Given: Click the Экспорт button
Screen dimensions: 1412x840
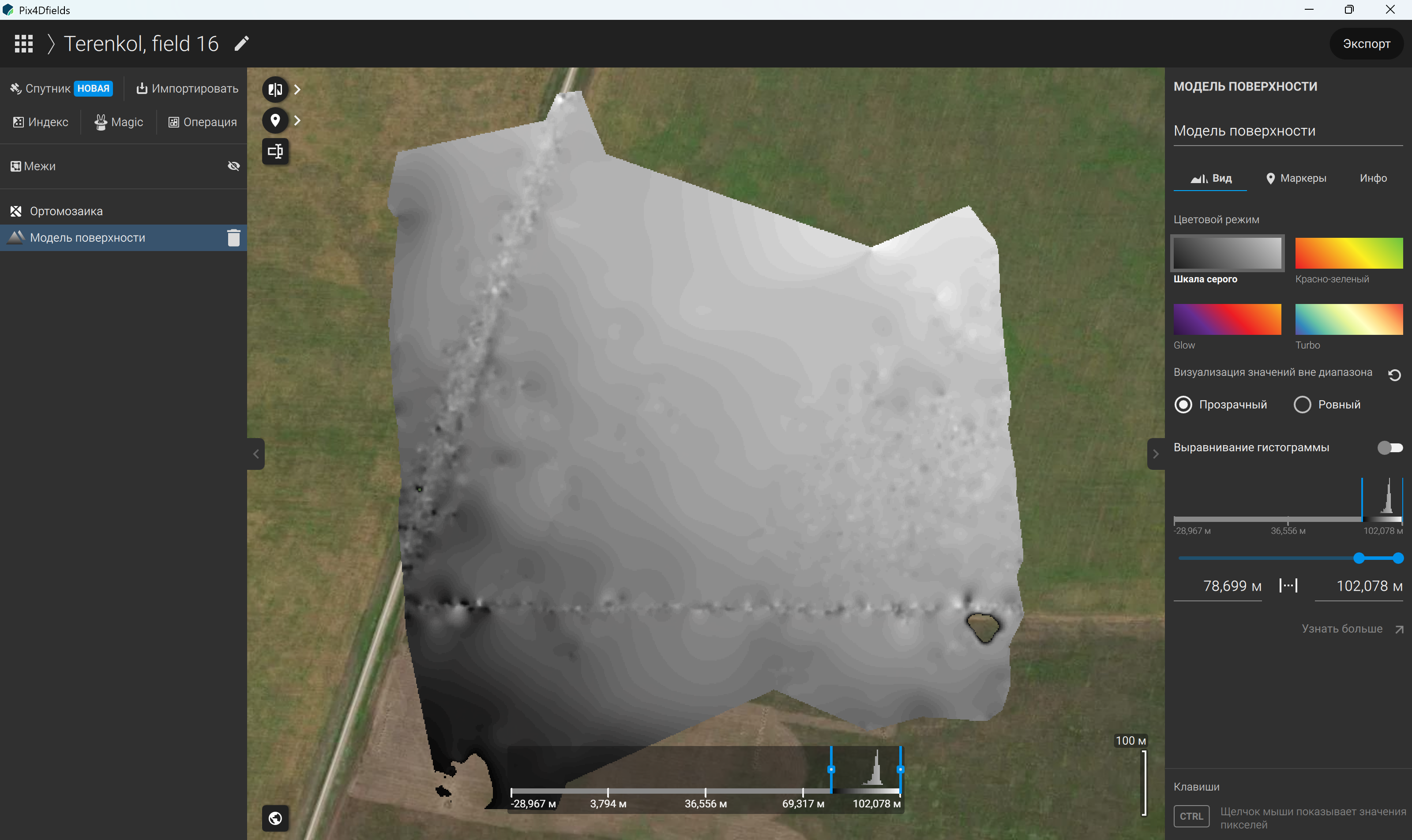Looking at the screenshot, I should 1366,44.
